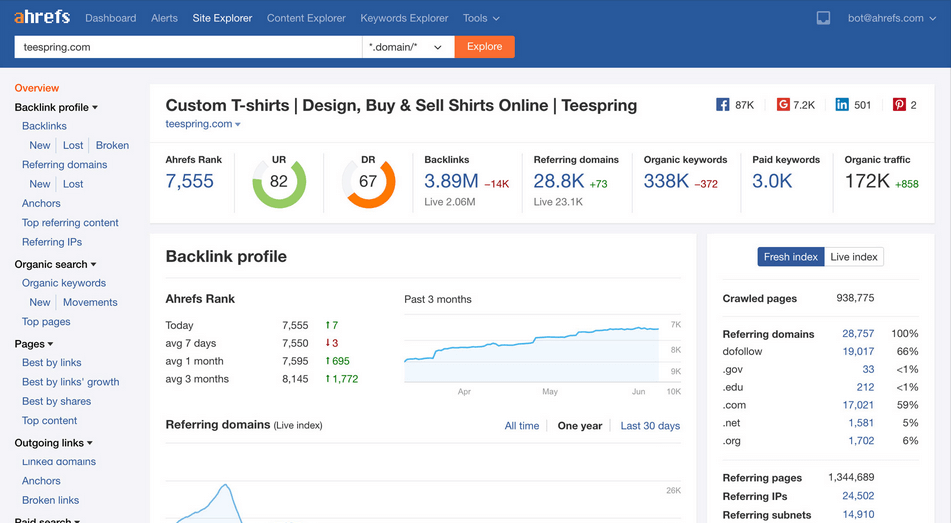Open Alerts in top navigation

click(165, 18)
